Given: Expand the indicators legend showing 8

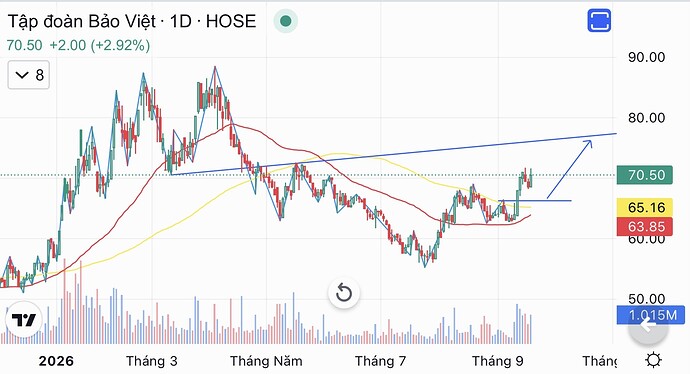Looking at the screenshot, I should tap(29, 75).
